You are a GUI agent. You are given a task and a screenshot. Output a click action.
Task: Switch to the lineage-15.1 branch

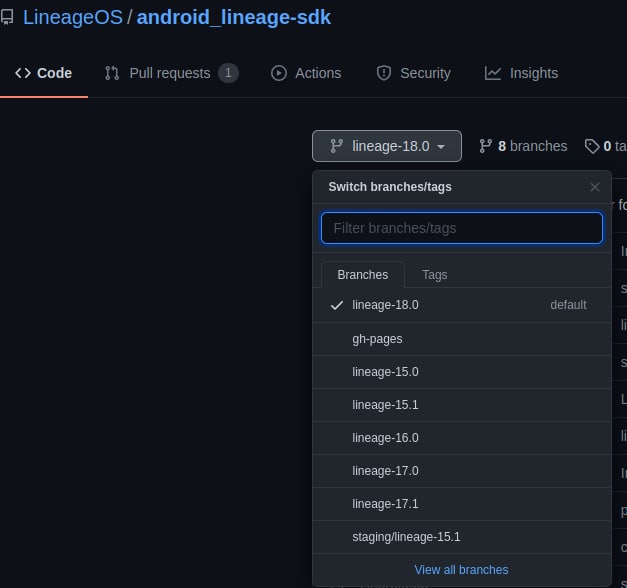pos(462,405)
